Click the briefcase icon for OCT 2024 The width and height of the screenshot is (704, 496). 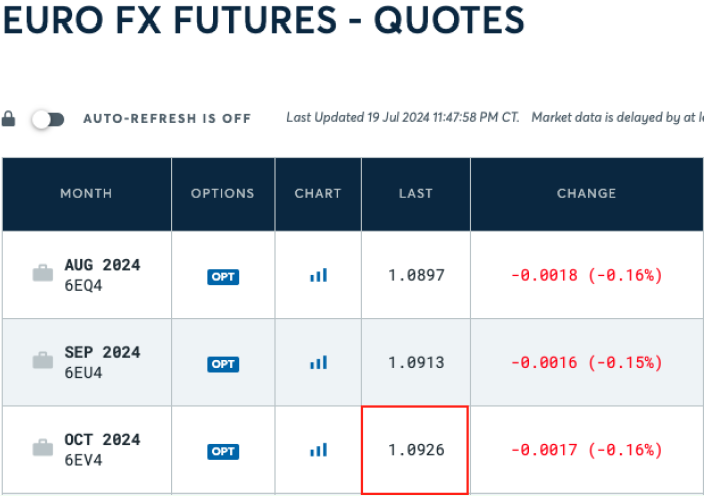pyautogui.click(x=43, y=448)
